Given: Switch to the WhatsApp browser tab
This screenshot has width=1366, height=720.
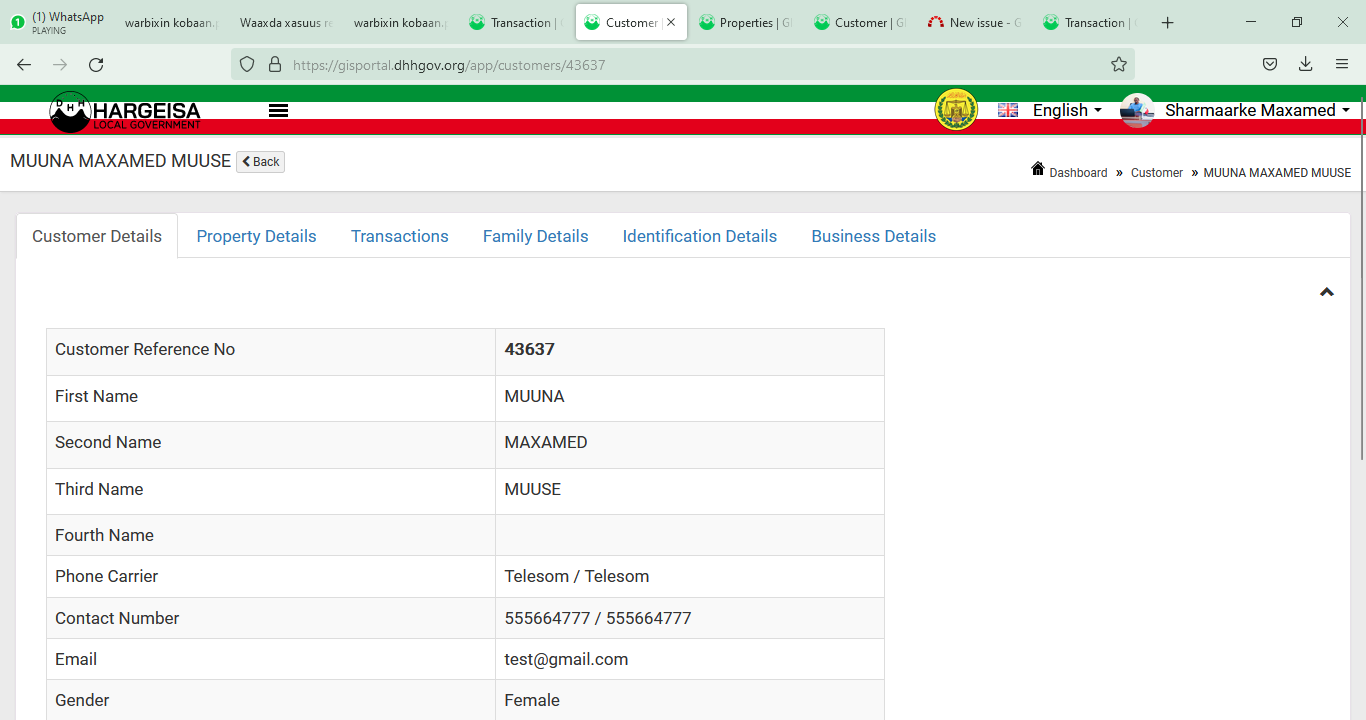Looking at the screenshot, I should 58,22.
